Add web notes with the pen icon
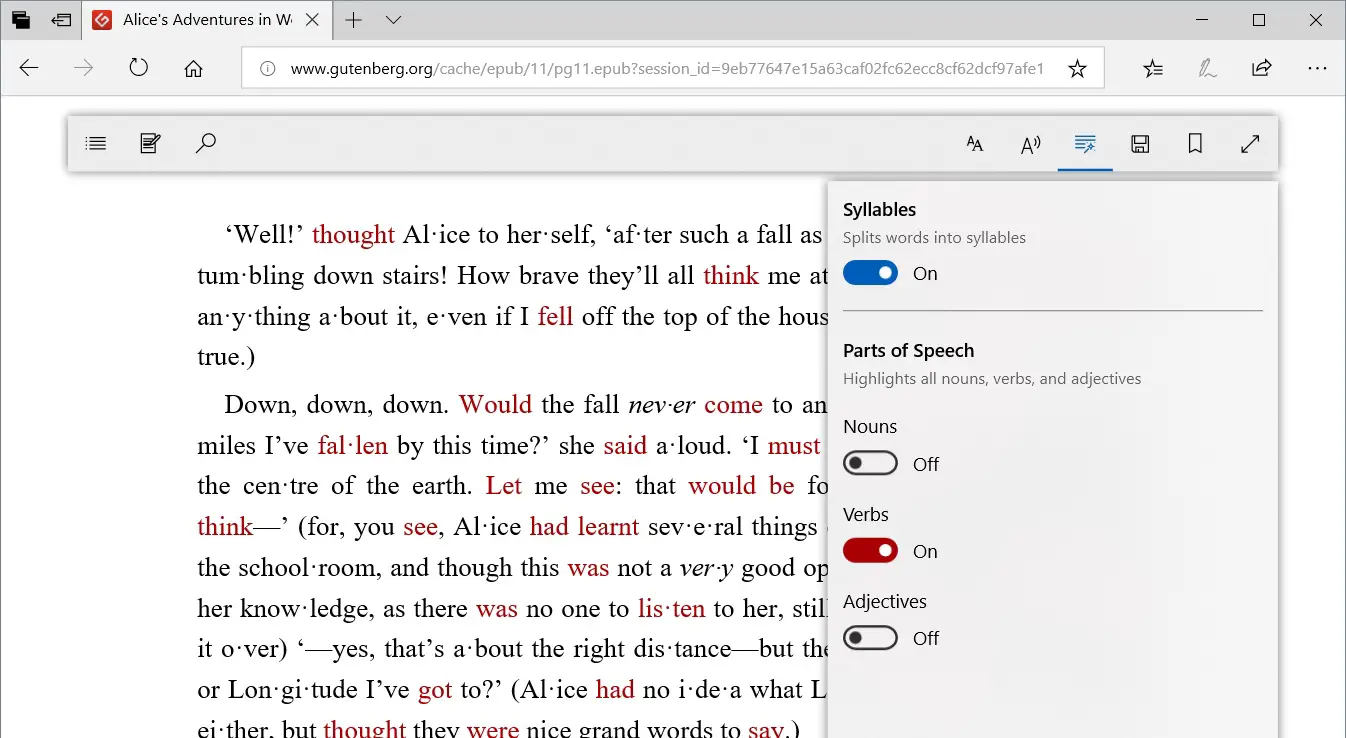Image resolution: width=1346 pixels, height=738 pixels. 1208,68
